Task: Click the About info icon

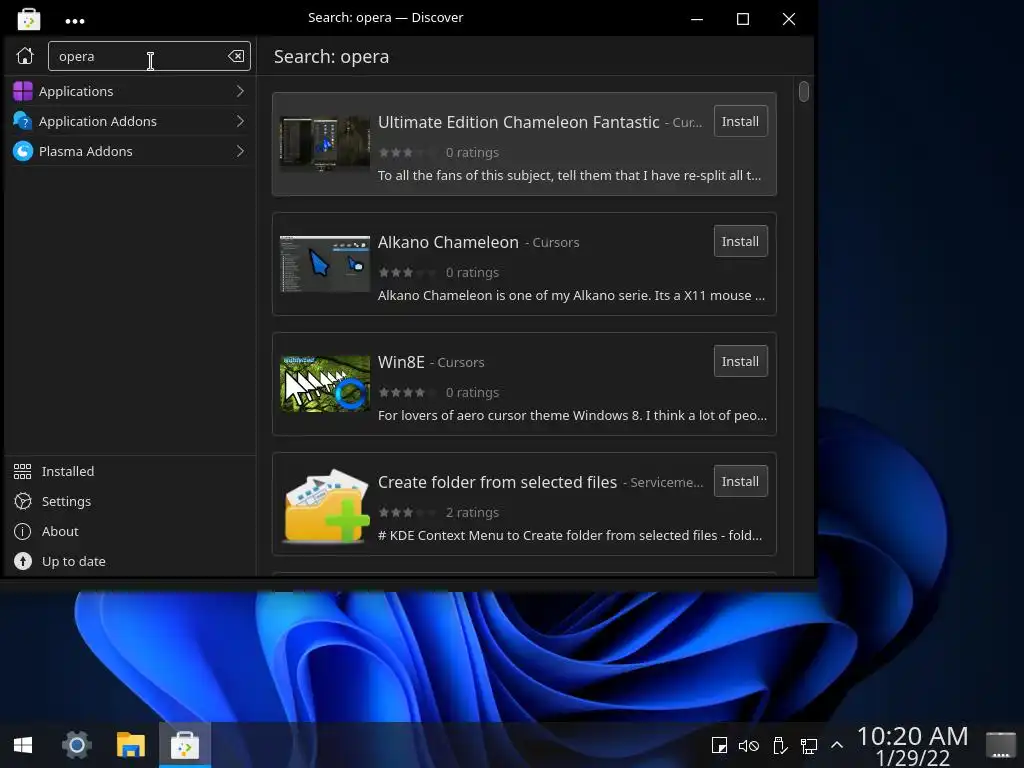Action: click(23, 532)
